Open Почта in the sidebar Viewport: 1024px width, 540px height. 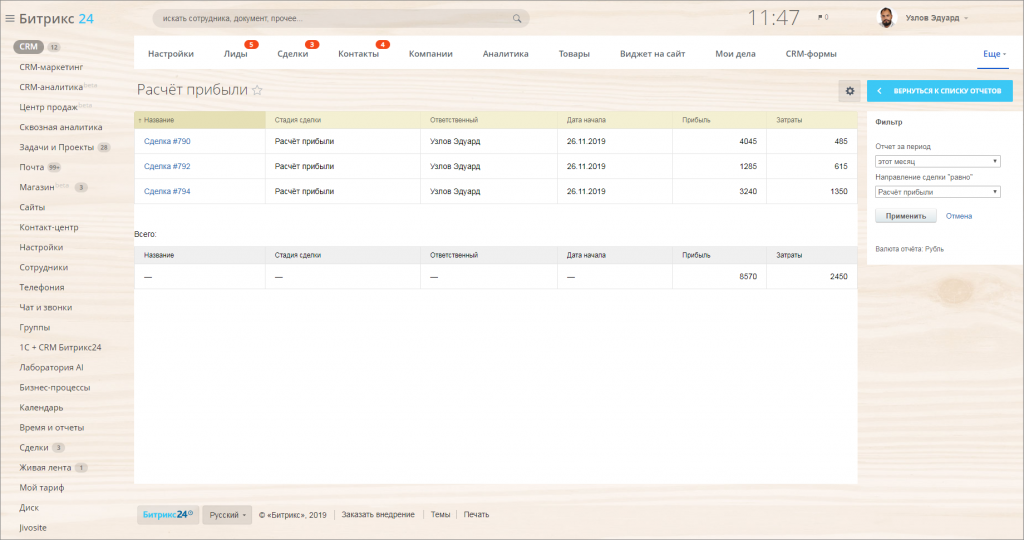[x=31, y=167]
